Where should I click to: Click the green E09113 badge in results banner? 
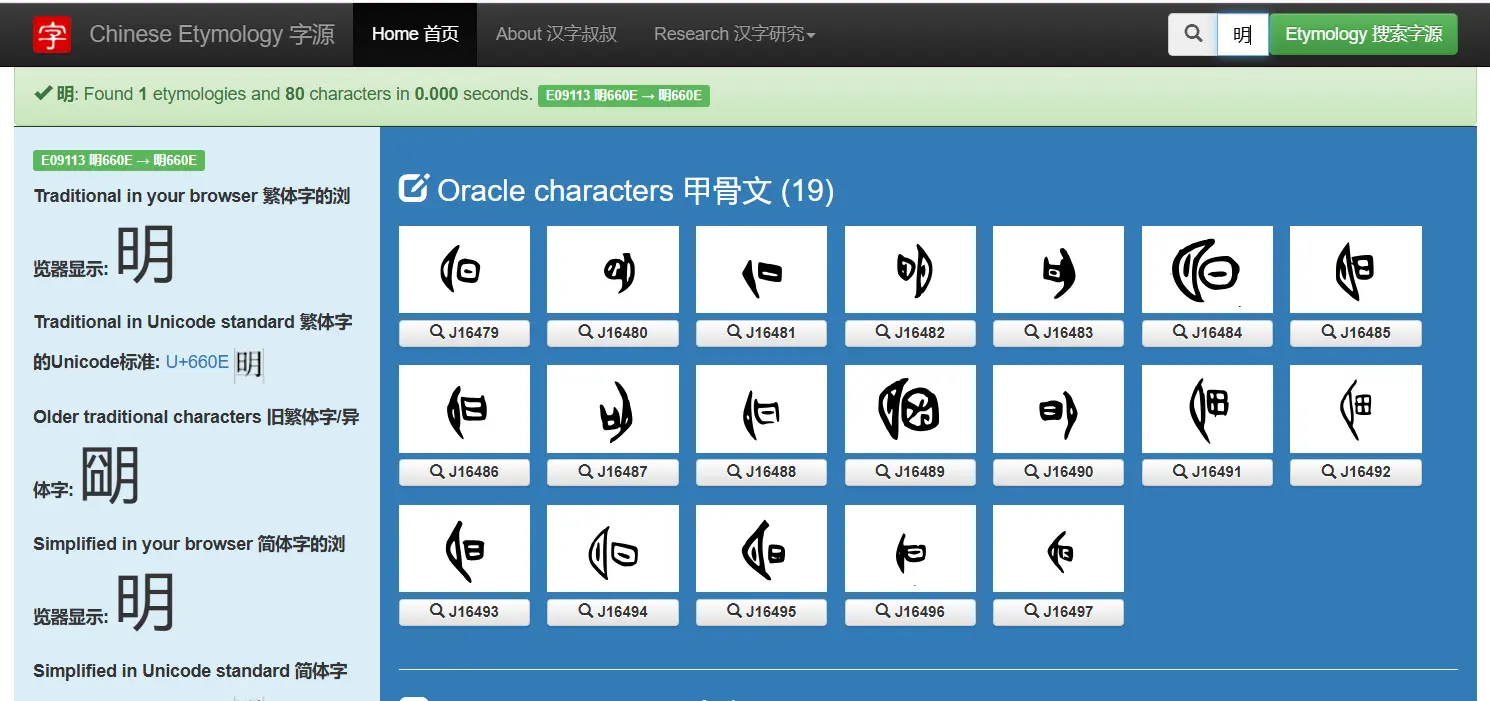[624, 96]
